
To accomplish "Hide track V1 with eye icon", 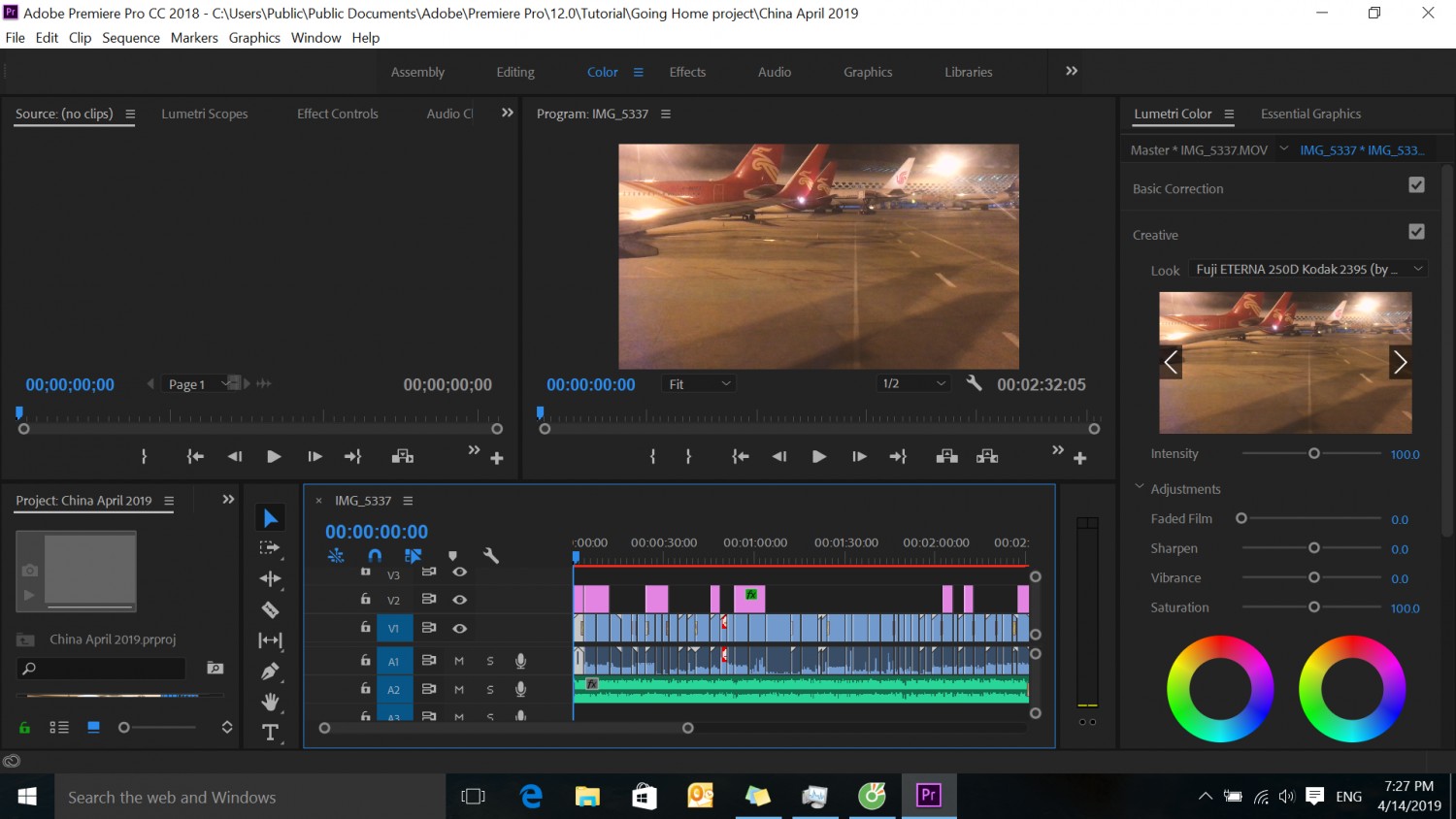I will 460,628.
